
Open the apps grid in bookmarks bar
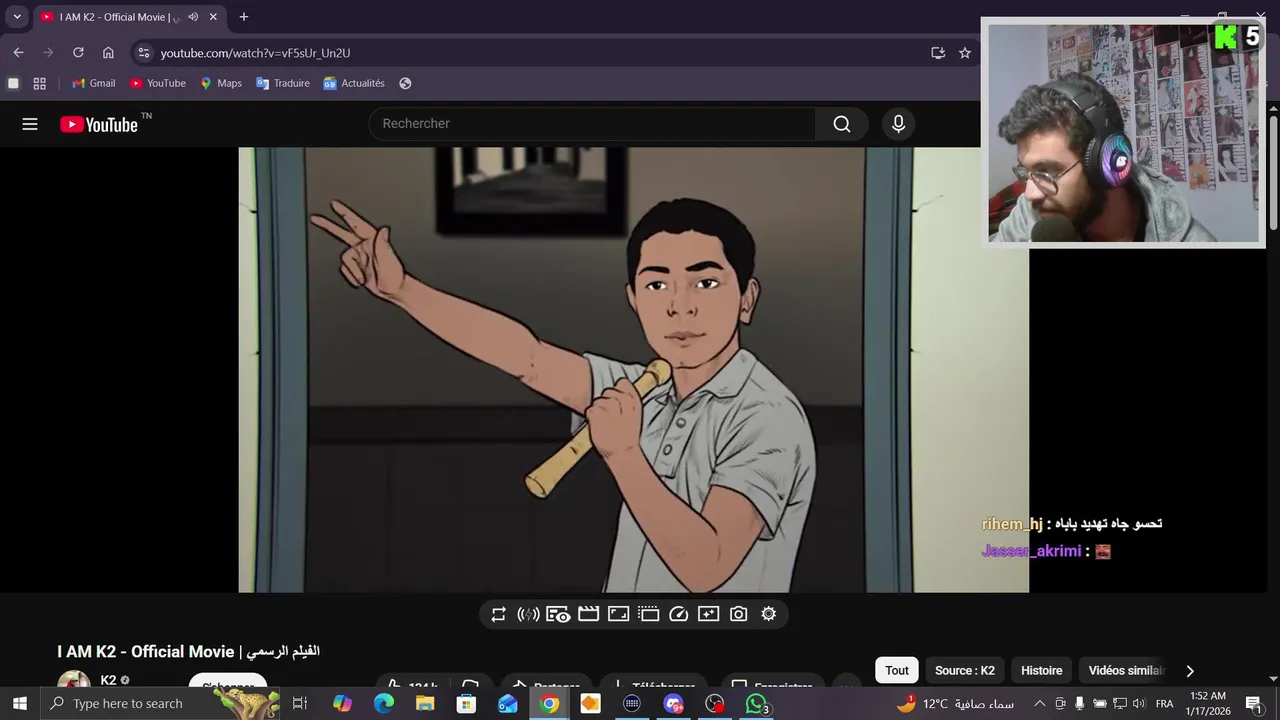tap(40, 83)
